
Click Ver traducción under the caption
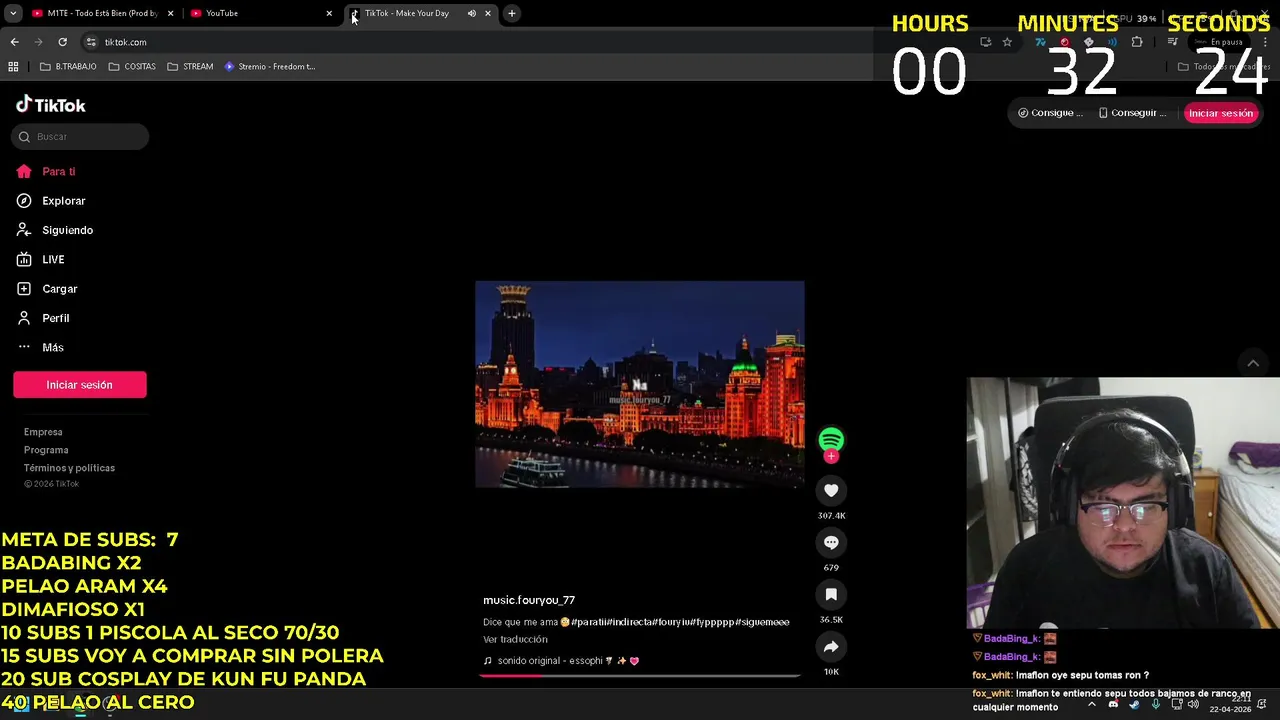[515, 639]
